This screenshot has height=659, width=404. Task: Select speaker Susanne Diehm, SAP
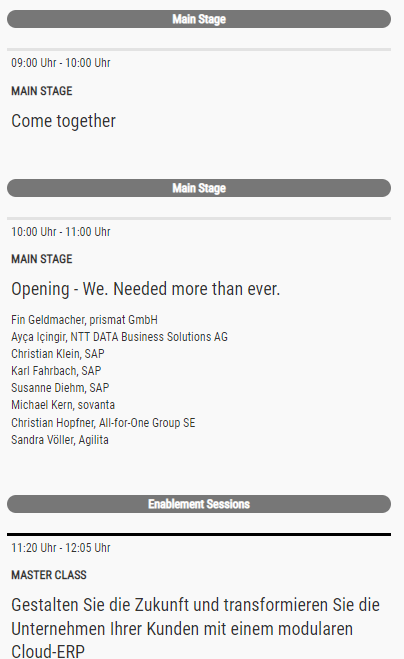click(x=60, y=388)
